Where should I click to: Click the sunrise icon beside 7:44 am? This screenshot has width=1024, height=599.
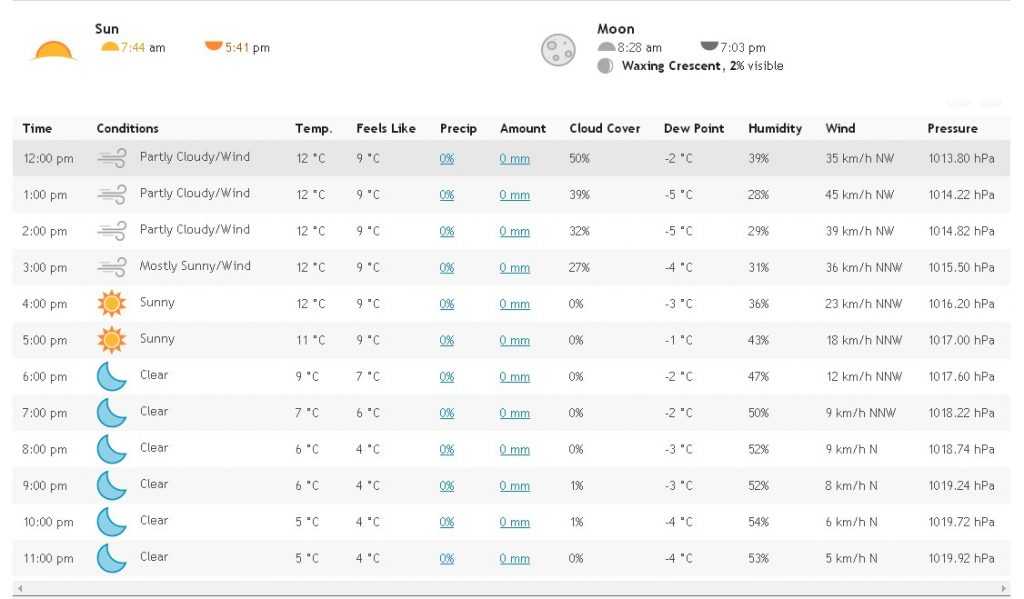tap(109, 47)
